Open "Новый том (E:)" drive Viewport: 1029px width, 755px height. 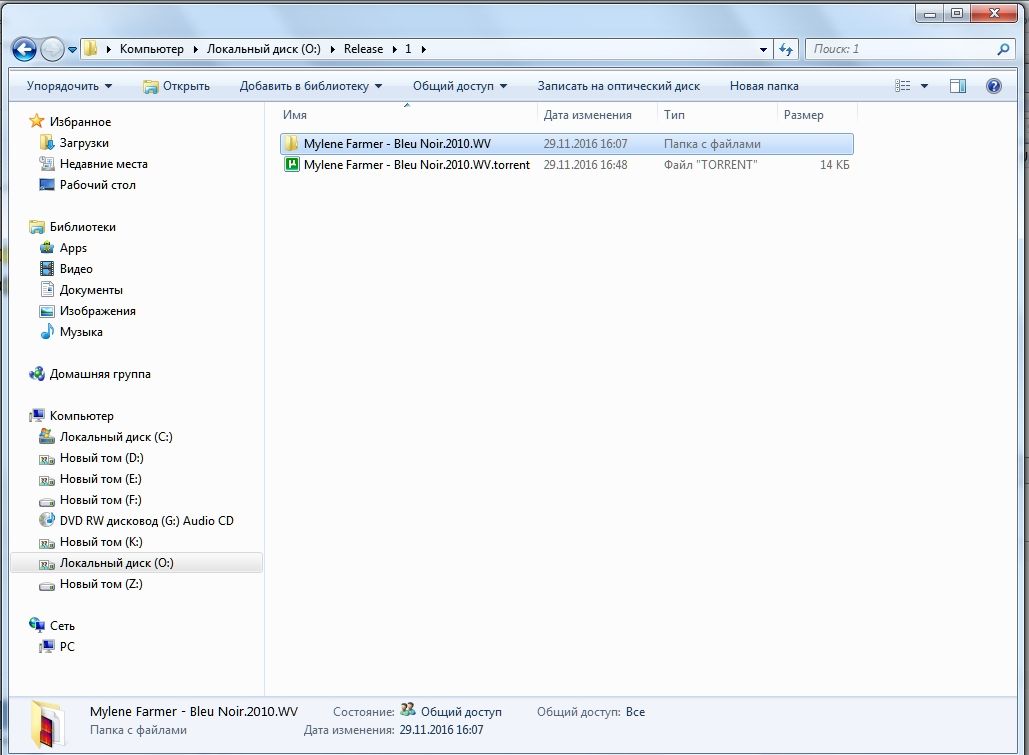tap(100, 479)
